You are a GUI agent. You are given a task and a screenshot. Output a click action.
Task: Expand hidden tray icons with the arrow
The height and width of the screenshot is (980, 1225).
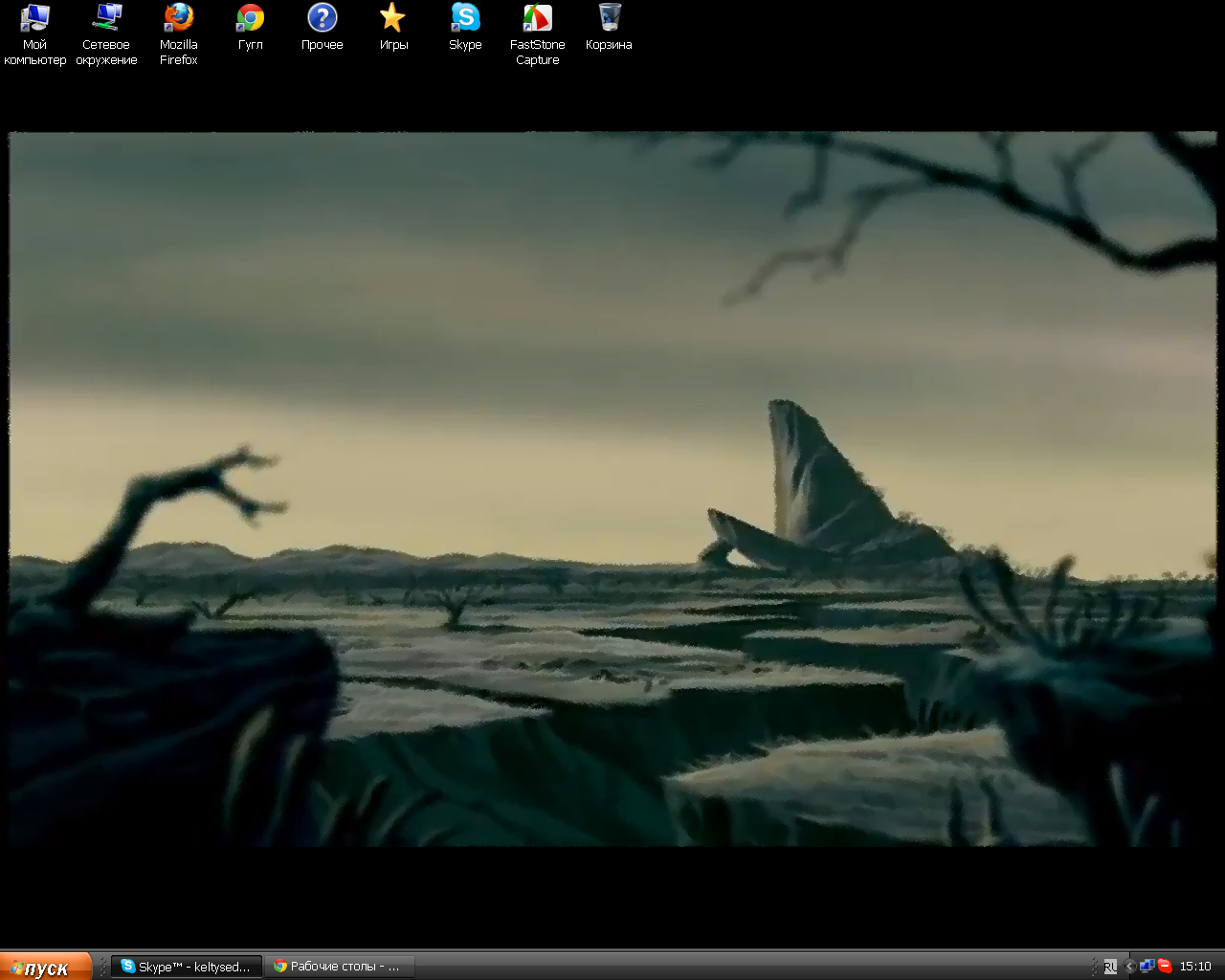(x=1129, y=967)
